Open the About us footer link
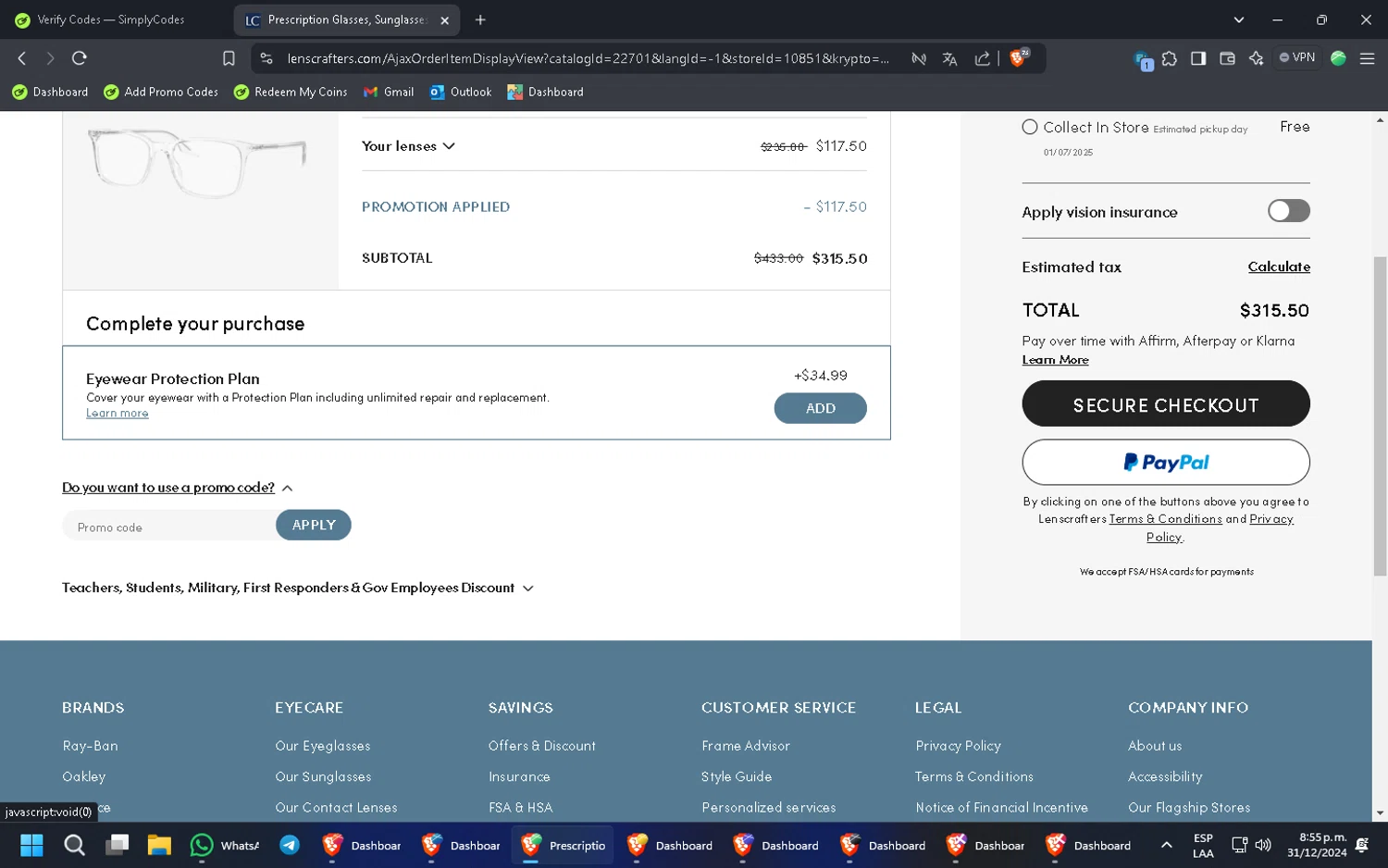Viewport: 1388px width, 868px height. tap(1155, 746)
